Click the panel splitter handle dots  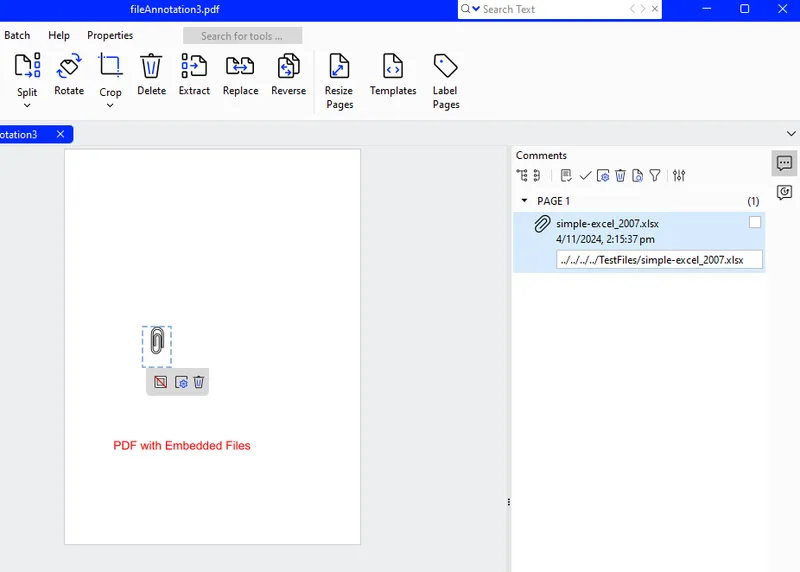point(509,502)
